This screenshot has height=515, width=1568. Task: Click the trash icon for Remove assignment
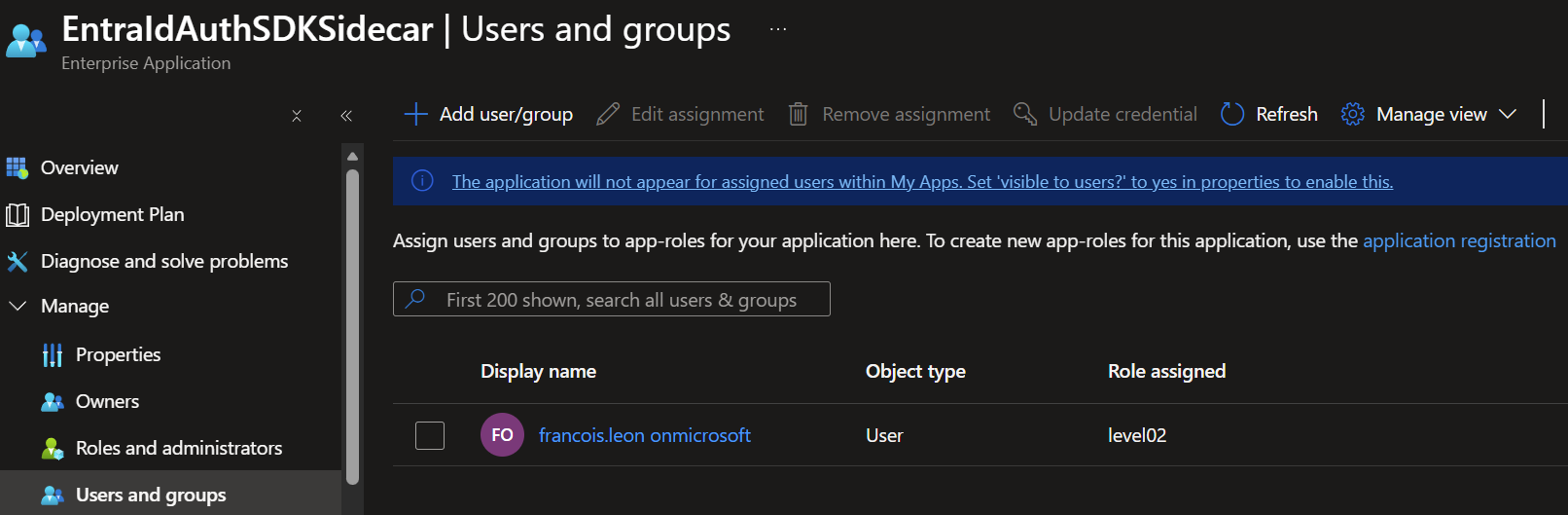tap(798, 114)
